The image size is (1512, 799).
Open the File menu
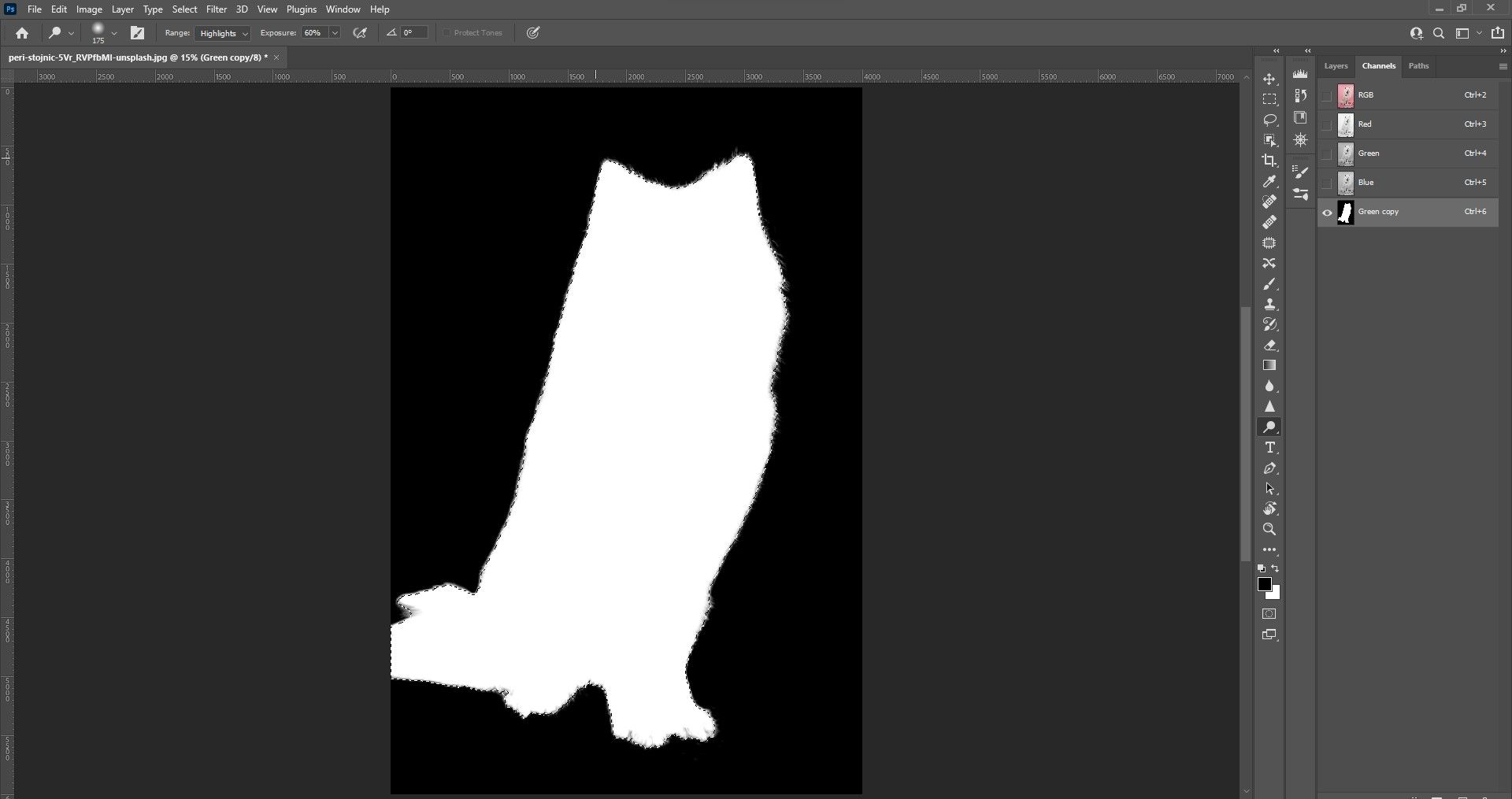pyautogui.click(x=35, y=9)
